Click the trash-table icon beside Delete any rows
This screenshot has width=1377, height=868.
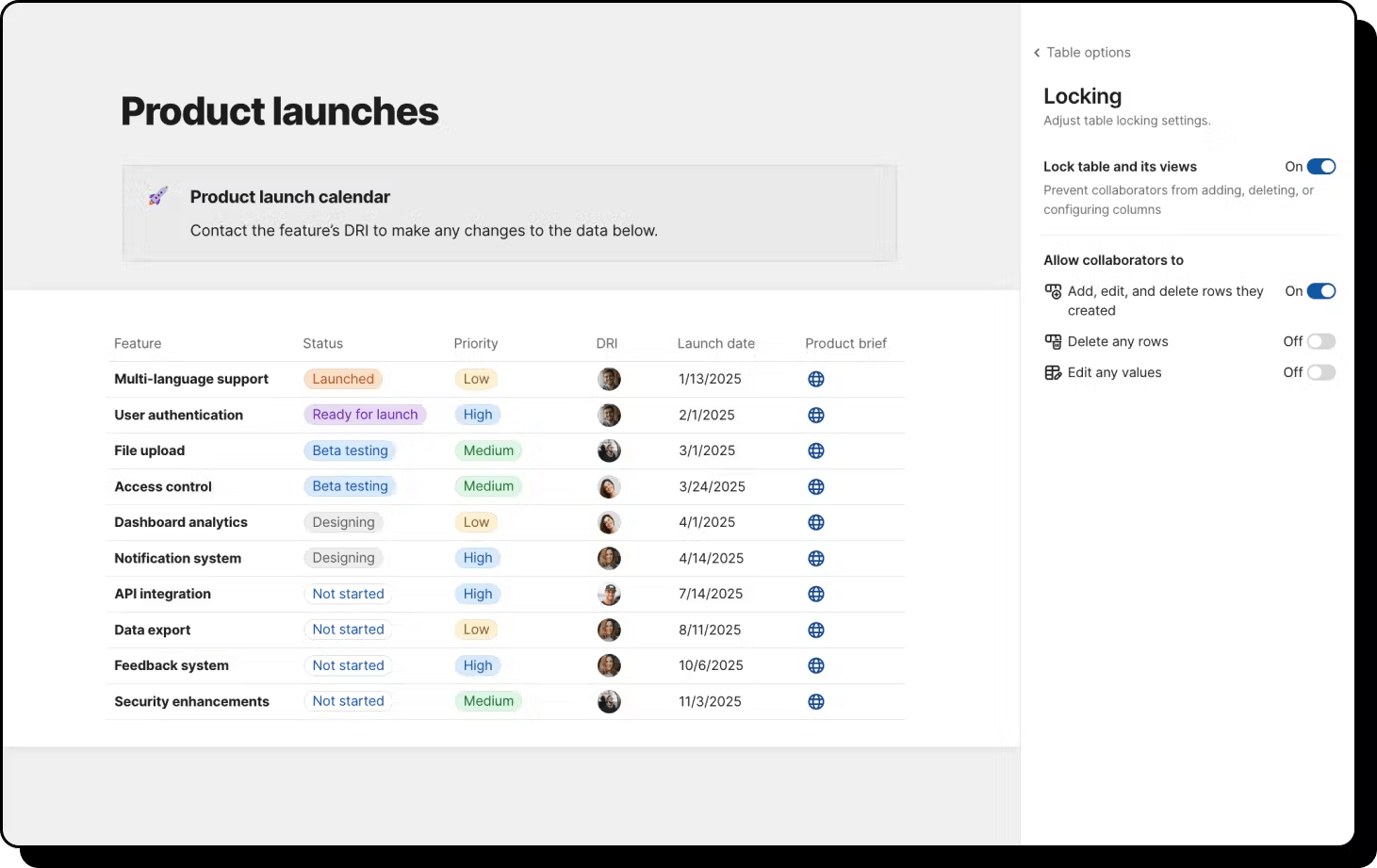(x=1053, y=341)
